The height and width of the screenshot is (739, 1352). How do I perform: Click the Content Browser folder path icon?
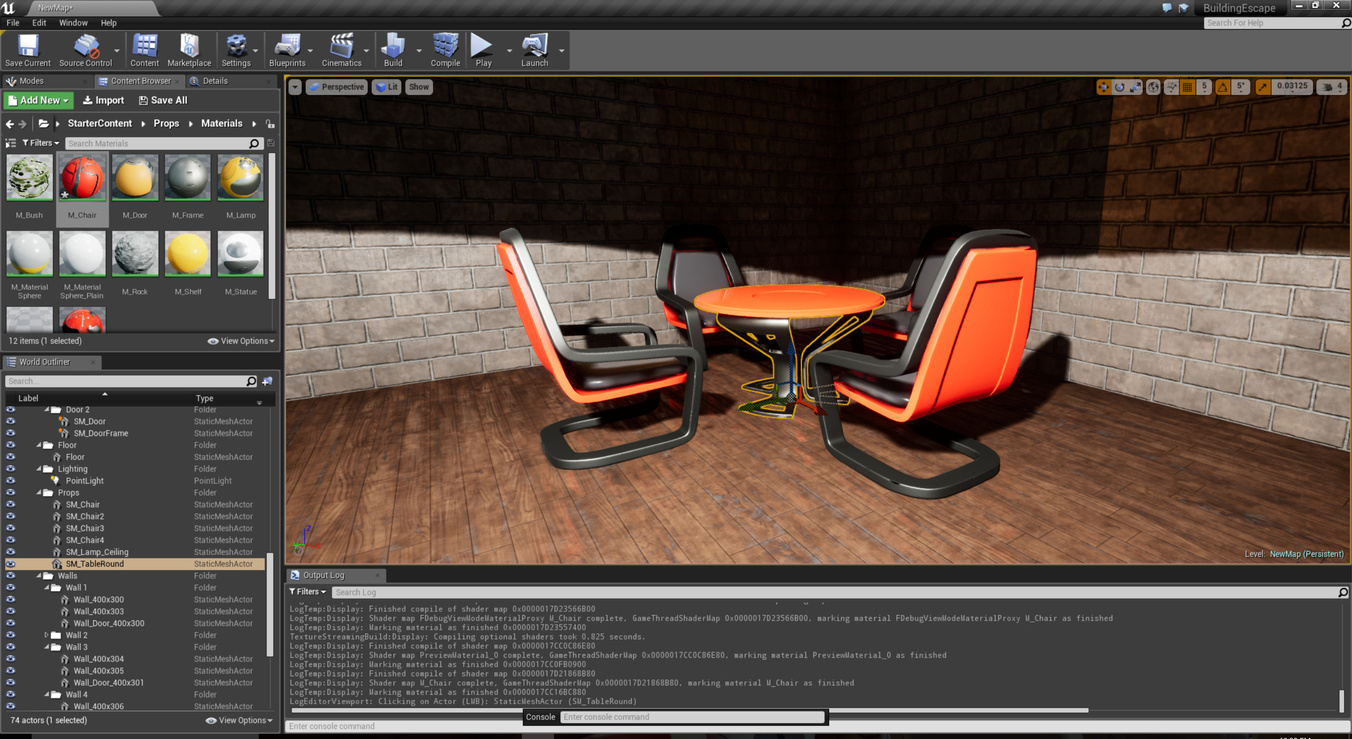44,124
